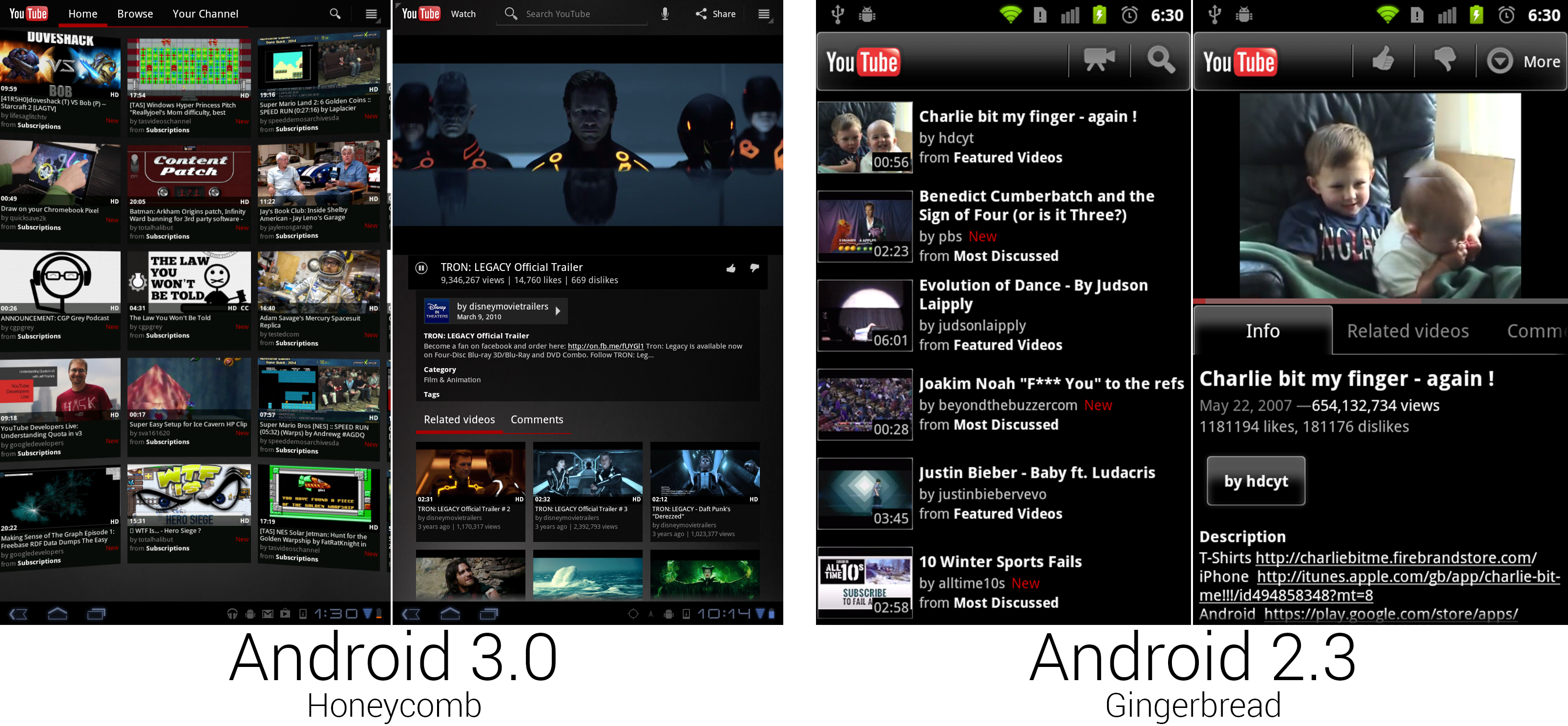
Task: Click the Browse menu item on Honeycomb
Action: coord(133,13)
